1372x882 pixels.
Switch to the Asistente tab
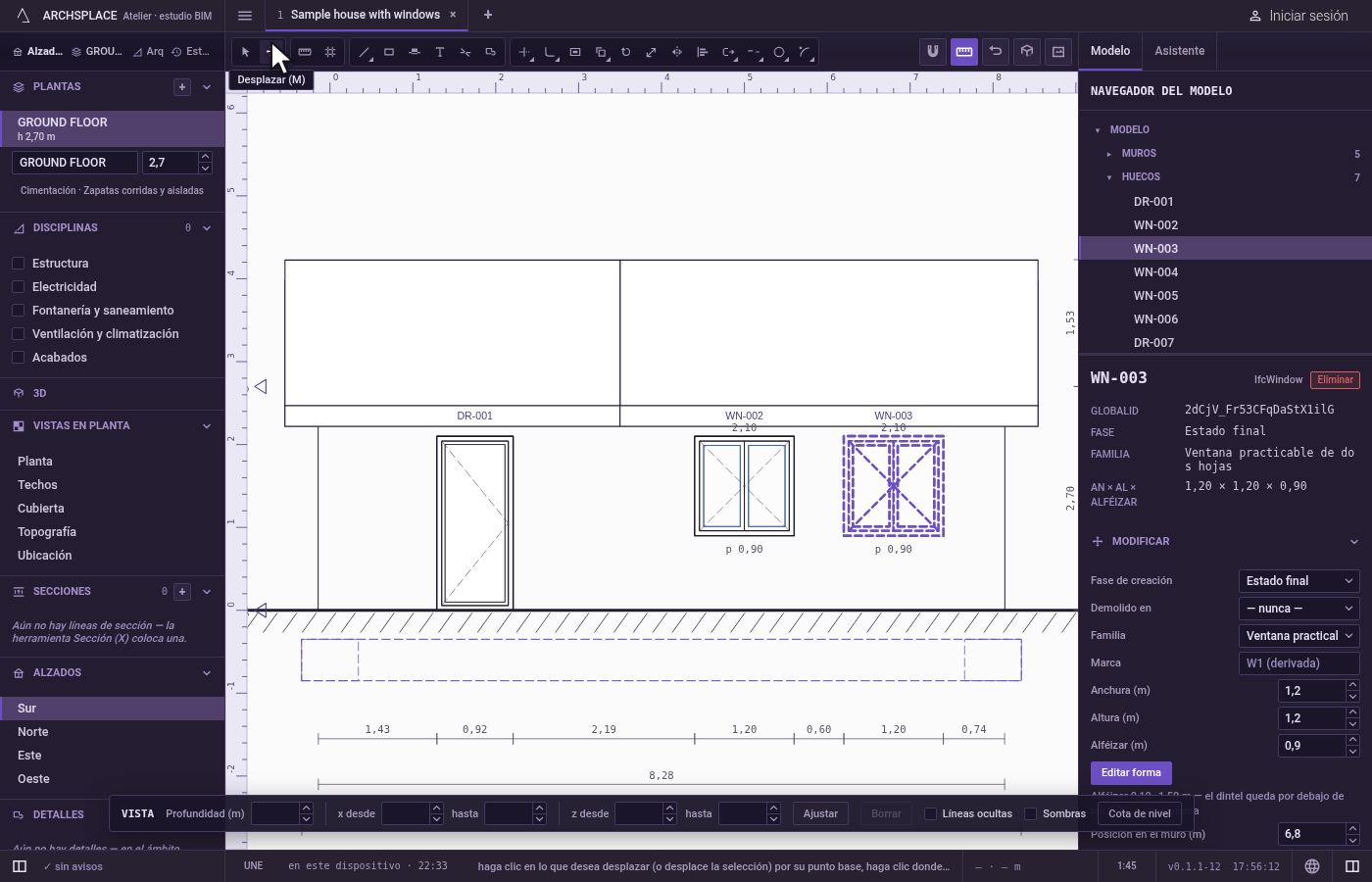pyautogui.click(x=1180, y=51)
